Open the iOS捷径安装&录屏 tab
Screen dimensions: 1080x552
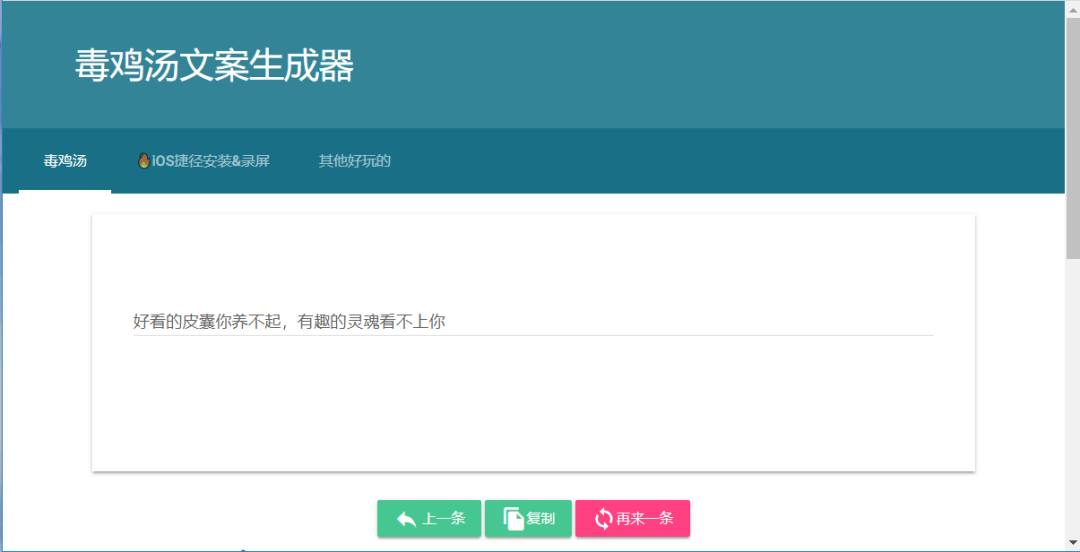click(x=204, y=161)
